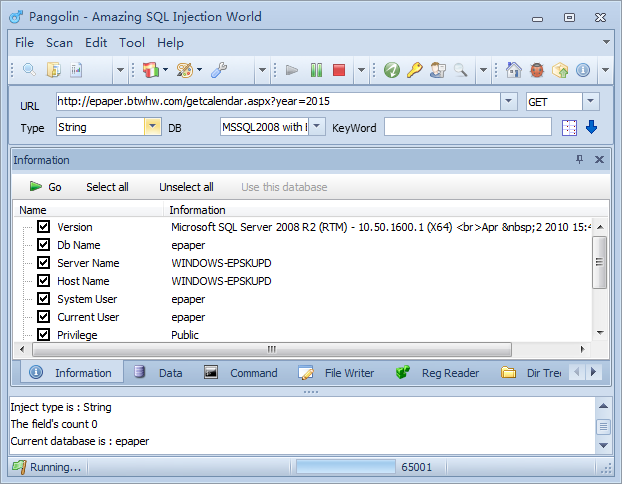Switch to the File Writer tab
Viewport: 622px width, 484px height.
(x=336, y=373)
